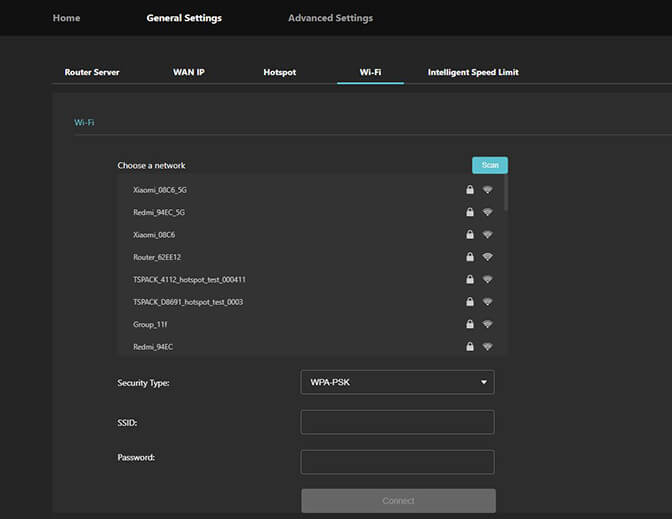Click the signal icon next to Redmi_94EC
Viewport: 672px width, 519px height.
click(487, 346)
